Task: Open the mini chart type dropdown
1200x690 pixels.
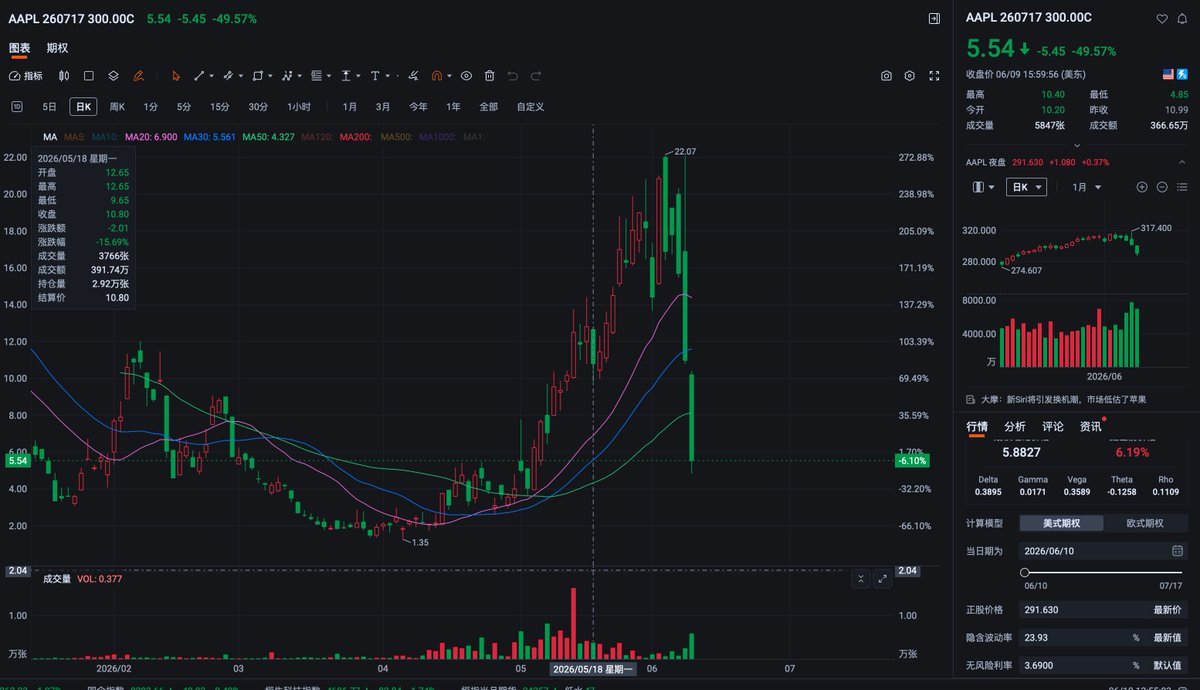Action: click(984, 187)
